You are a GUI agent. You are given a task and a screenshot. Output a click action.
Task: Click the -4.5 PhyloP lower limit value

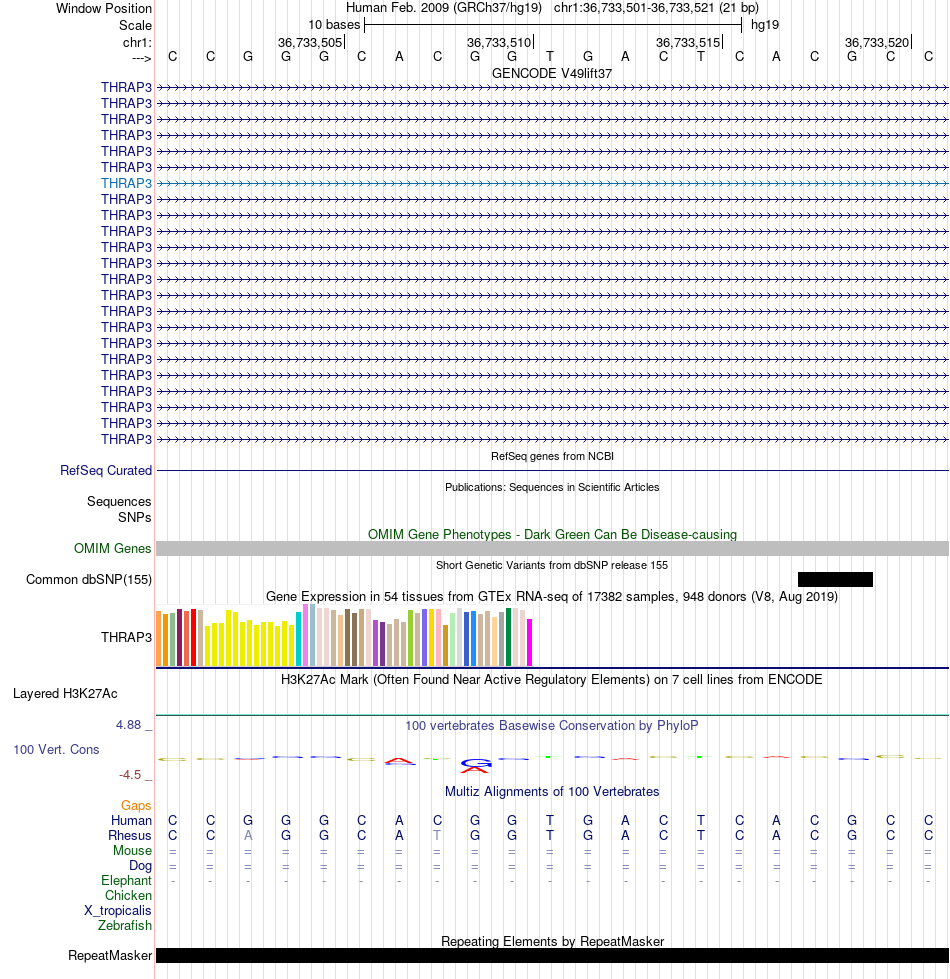[x=130, y=775]
